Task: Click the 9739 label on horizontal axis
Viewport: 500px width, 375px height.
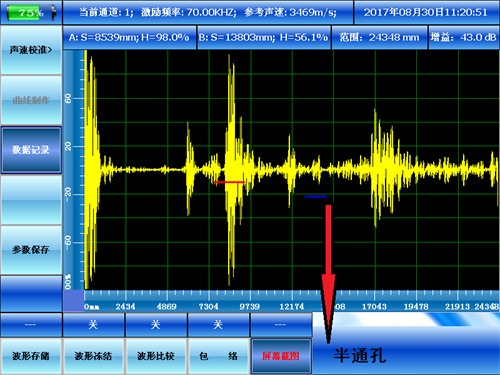Action: [x=249, y=306]
